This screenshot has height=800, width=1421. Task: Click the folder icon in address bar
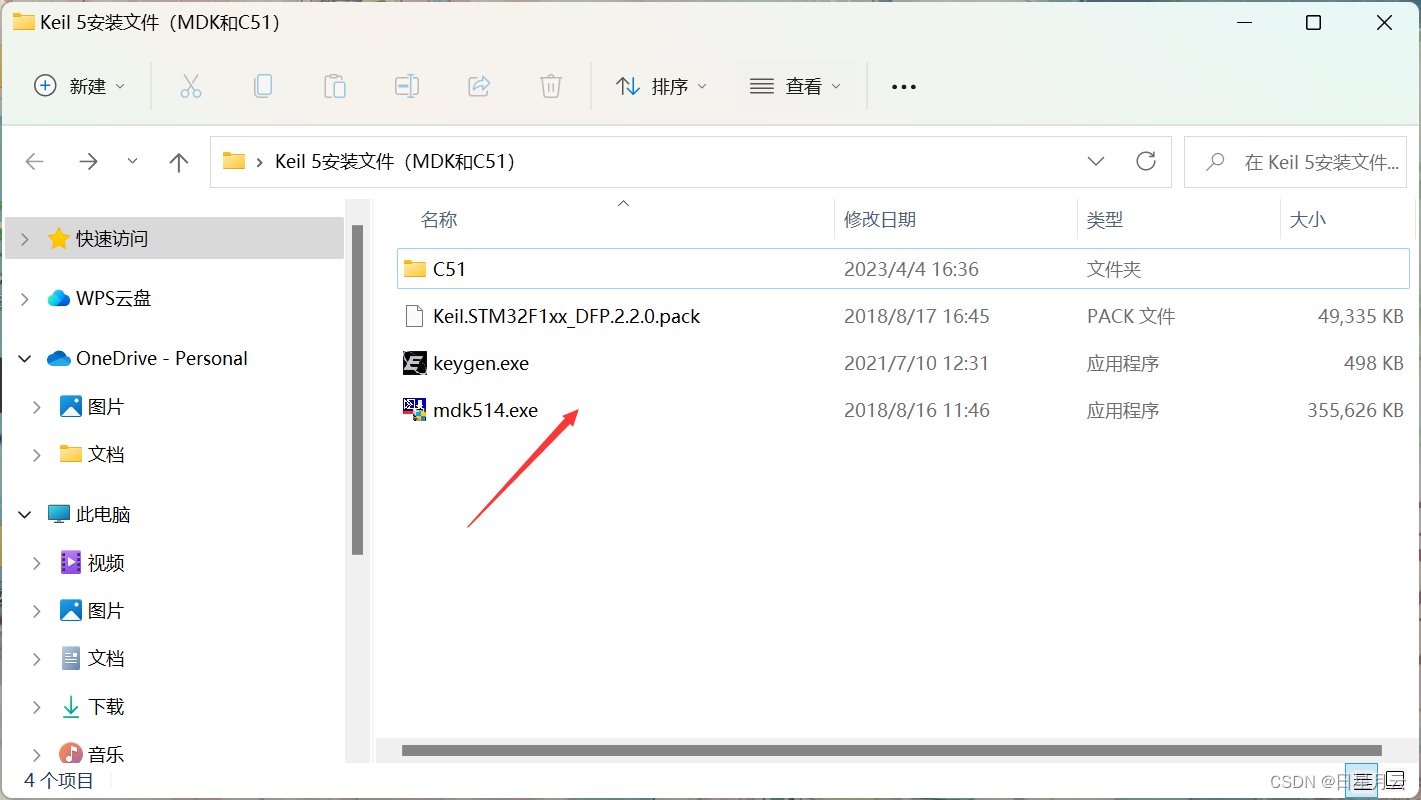coord(234,161)
